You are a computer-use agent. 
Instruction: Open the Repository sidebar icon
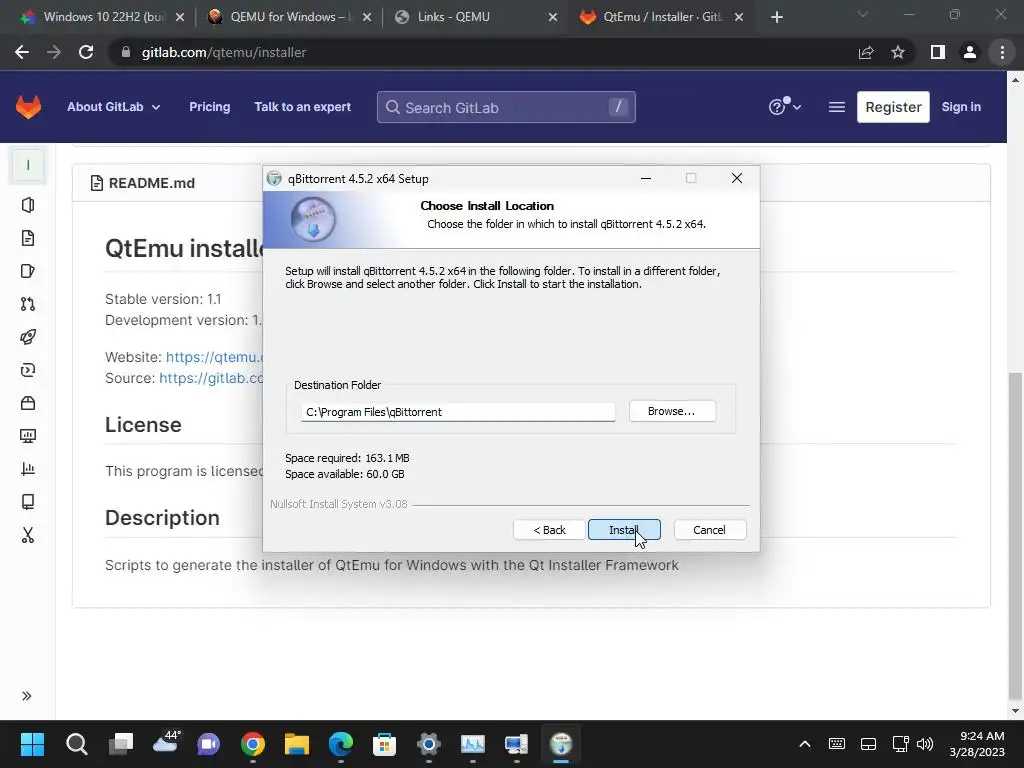click(x=27, y=238)
